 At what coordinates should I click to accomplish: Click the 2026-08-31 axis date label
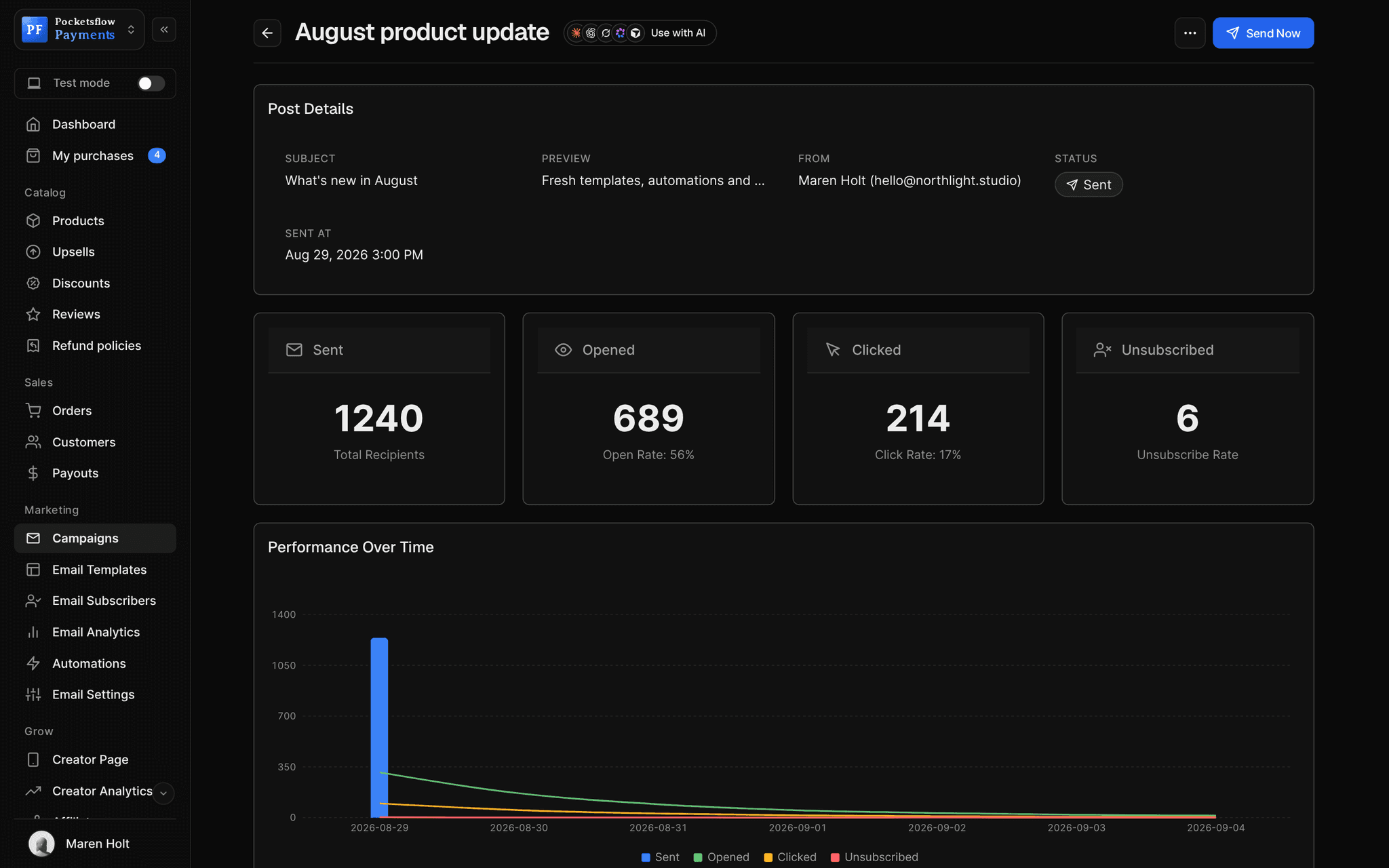[x=658, y=828]
